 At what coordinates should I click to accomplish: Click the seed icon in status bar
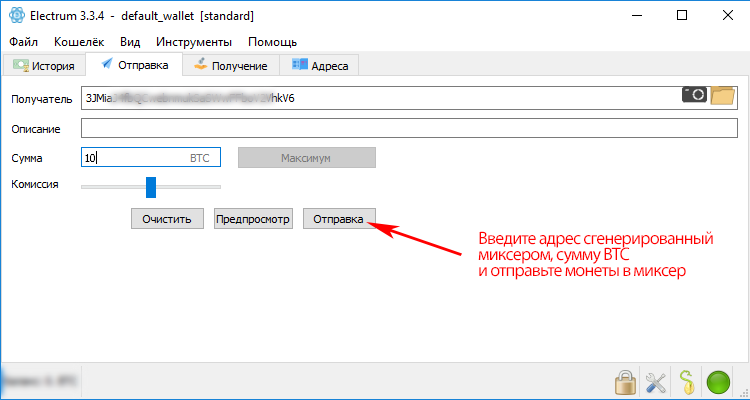[687, 381]
